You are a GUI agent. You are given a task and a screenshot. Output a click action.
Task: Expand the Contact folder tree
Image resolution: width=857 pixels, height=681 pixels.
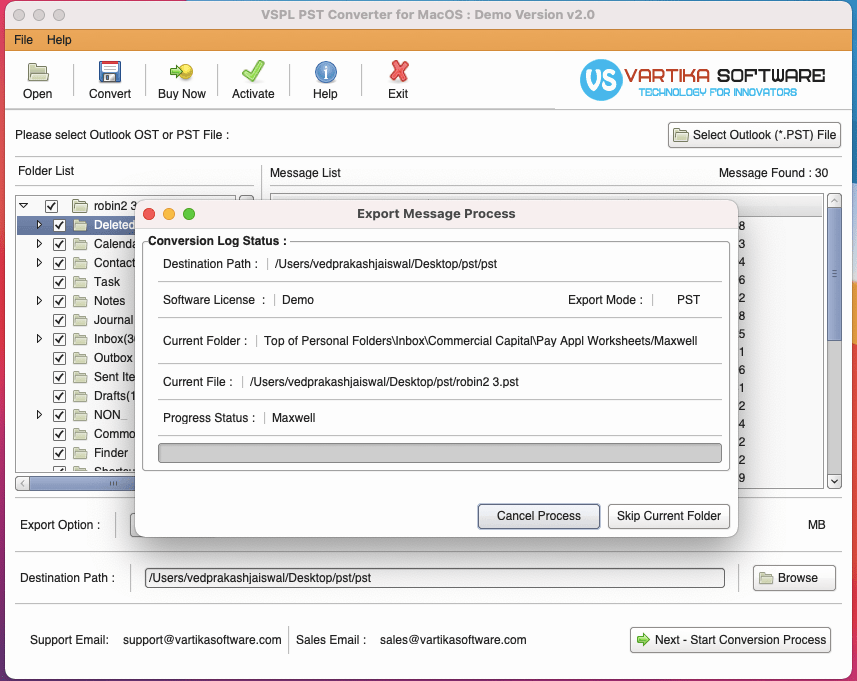pyautogui.click(x=39, y=262)
